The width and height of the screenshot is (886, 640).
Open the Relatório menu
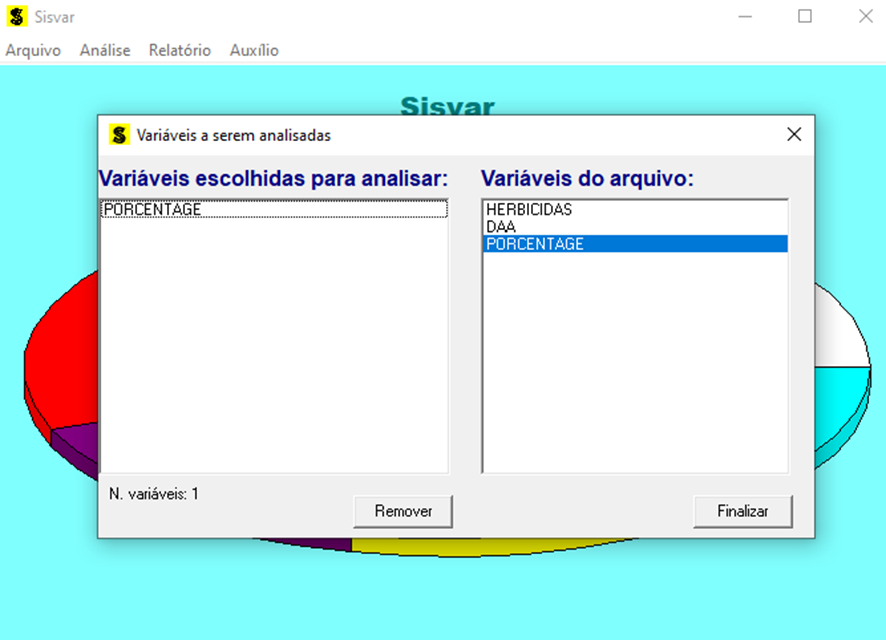point(180,50)
